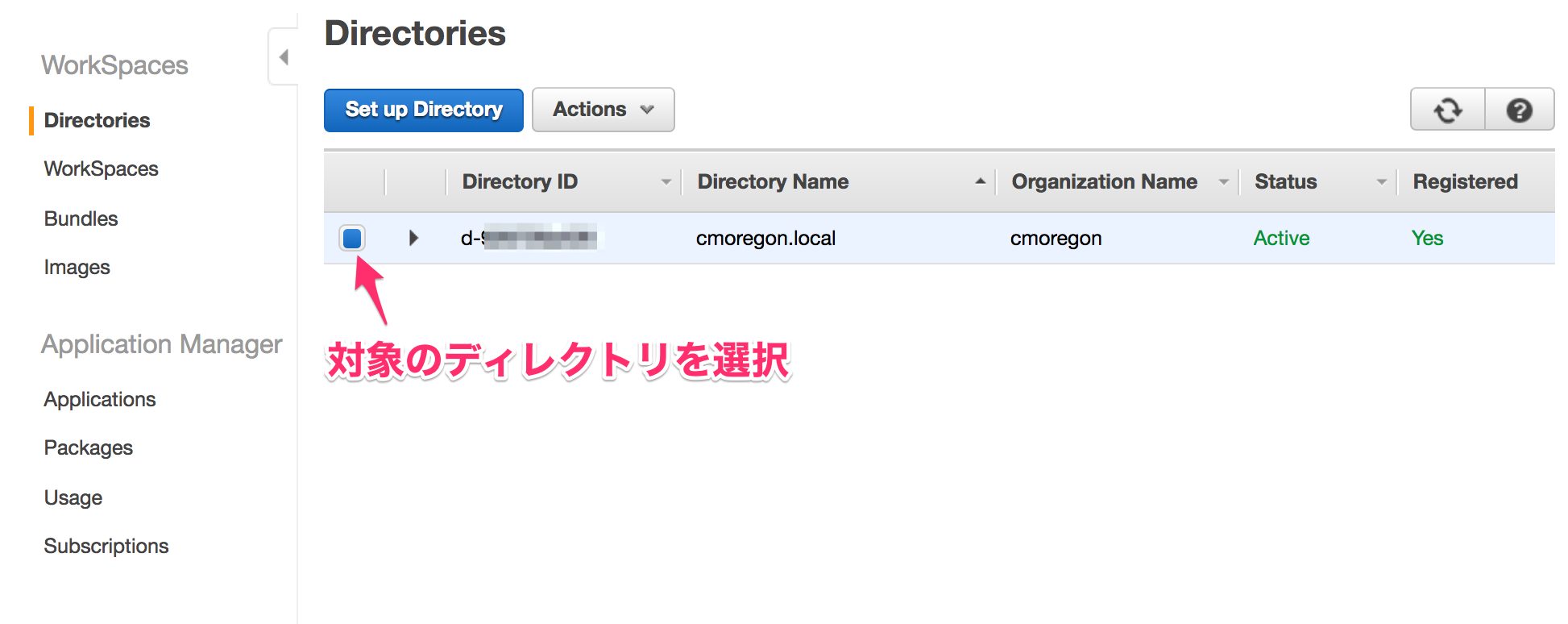The width and height of the screenshot is (1568, 624).
Task: Select Images in the navigation
Action: 77,268
